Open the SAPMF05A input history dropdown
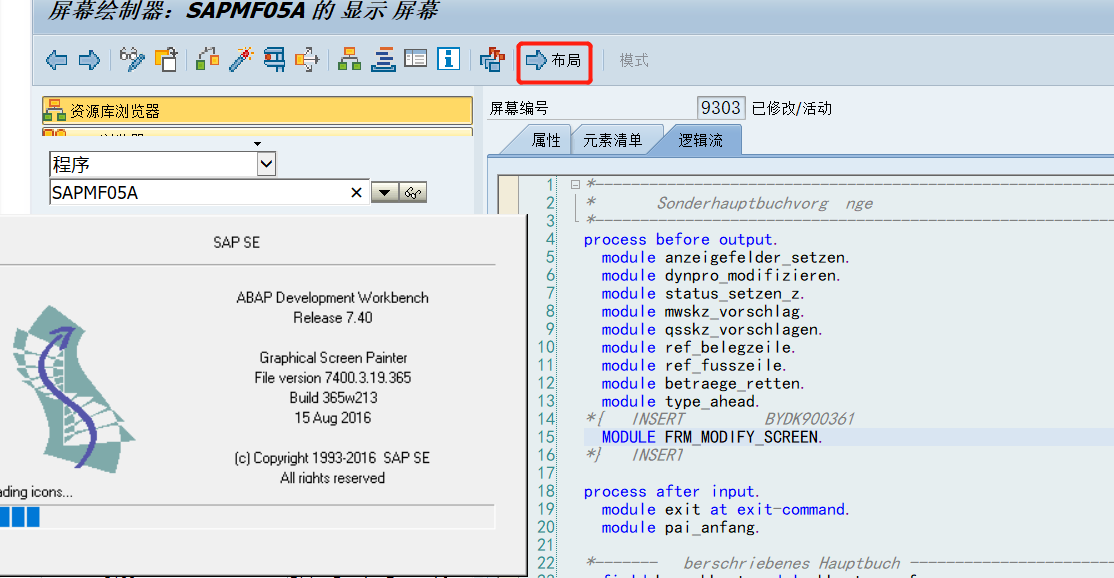 [384, 192]
